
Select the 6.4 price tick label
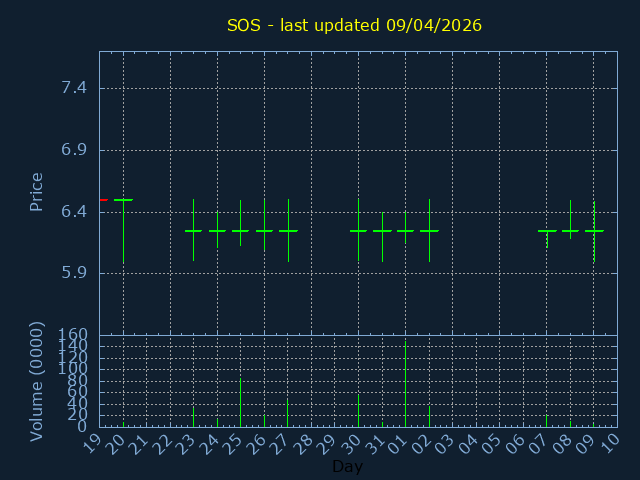pos(74,212)
